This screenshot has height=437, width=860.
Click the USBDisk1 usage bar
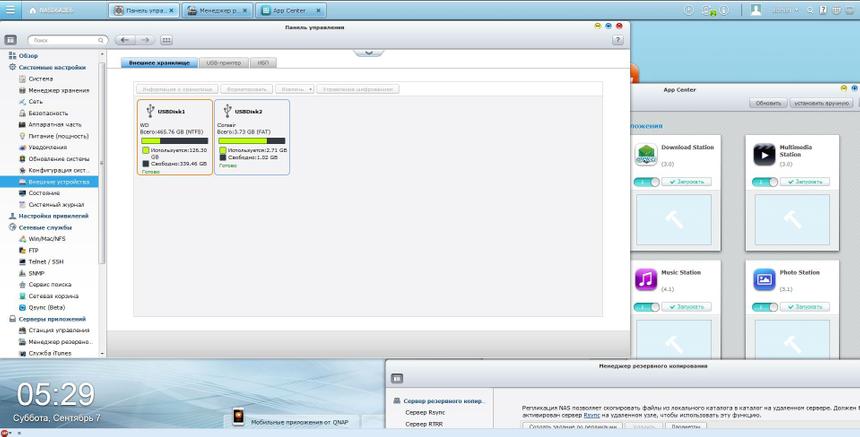pyautogui.click(x=174, y=141)
